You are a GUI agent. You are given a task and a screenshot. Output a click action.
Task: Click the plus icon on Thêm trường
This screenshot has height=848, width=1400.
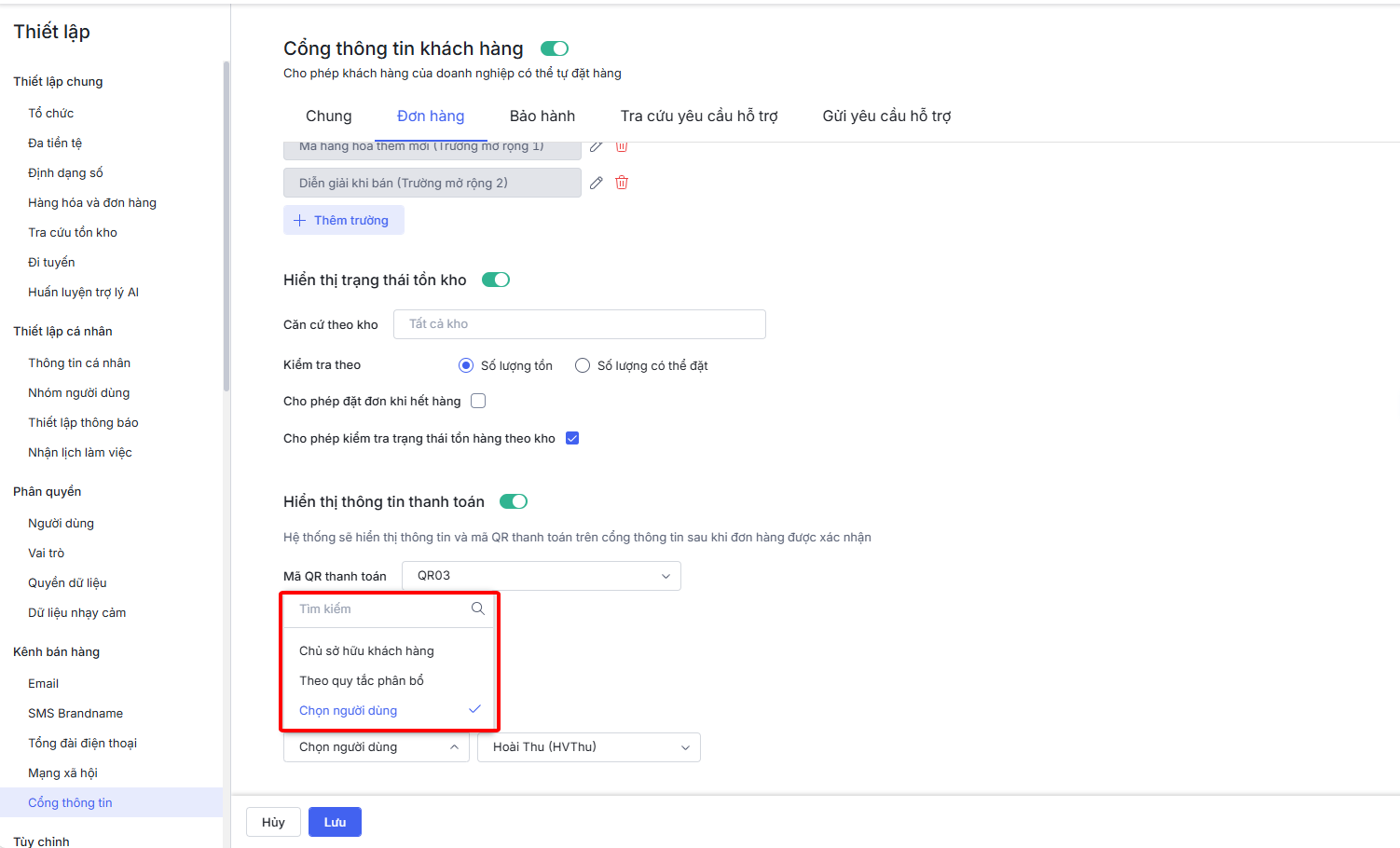pyautogui.click(x=299, y=220)
